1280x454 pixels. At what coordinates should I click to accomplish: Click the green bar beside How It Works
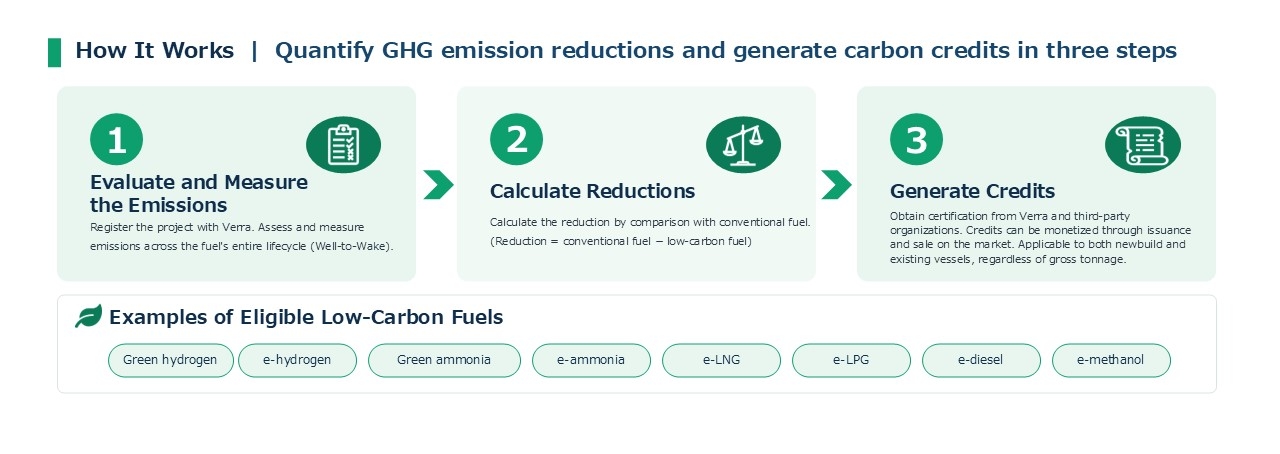pyautogui.click(x=54, y=52)
